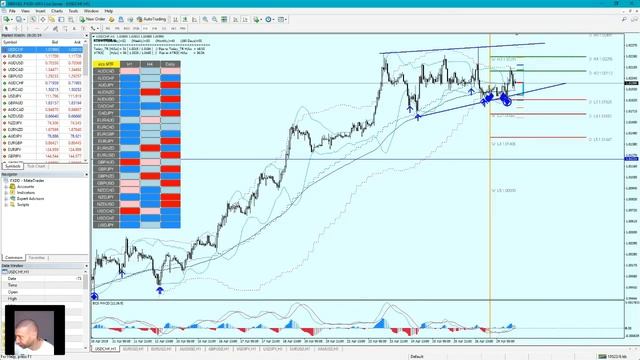The image size is (640, 360).
Task: Open the Periods clock icon dropdown
Action: click(269, 19)
